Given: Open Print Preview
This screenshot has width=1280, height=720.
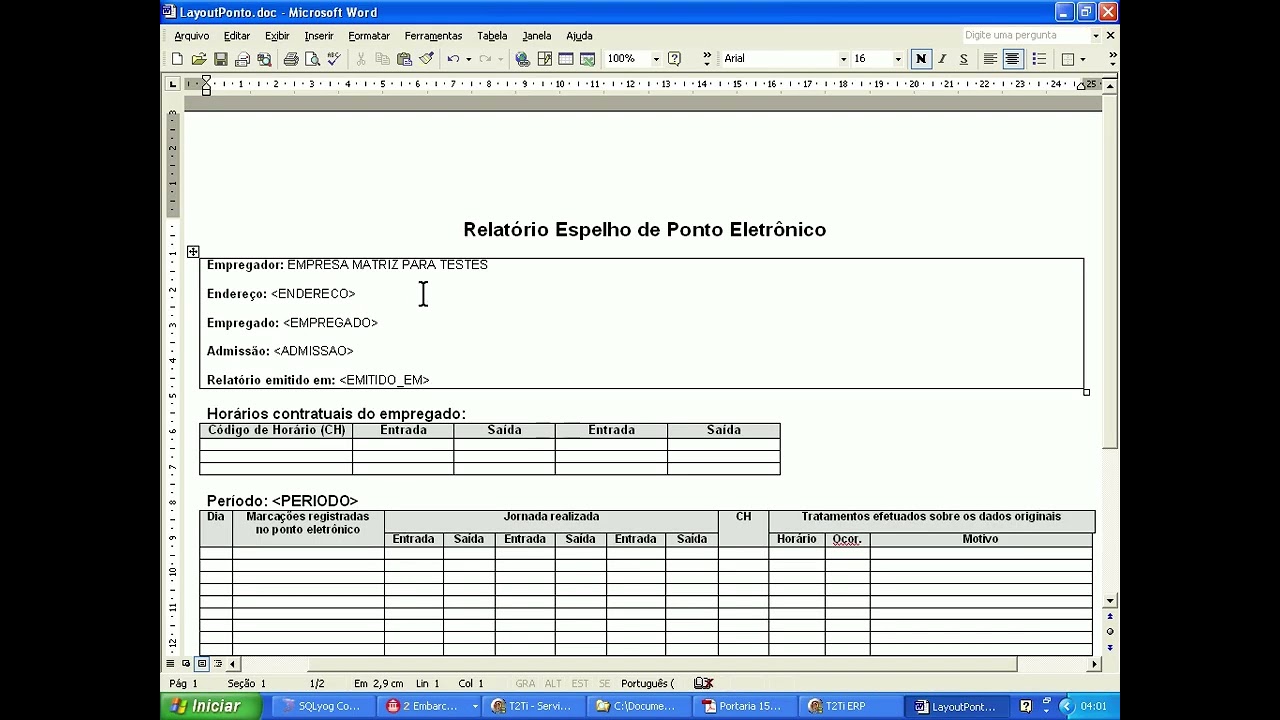Looking at the screenshot, I should click(312, 59).
